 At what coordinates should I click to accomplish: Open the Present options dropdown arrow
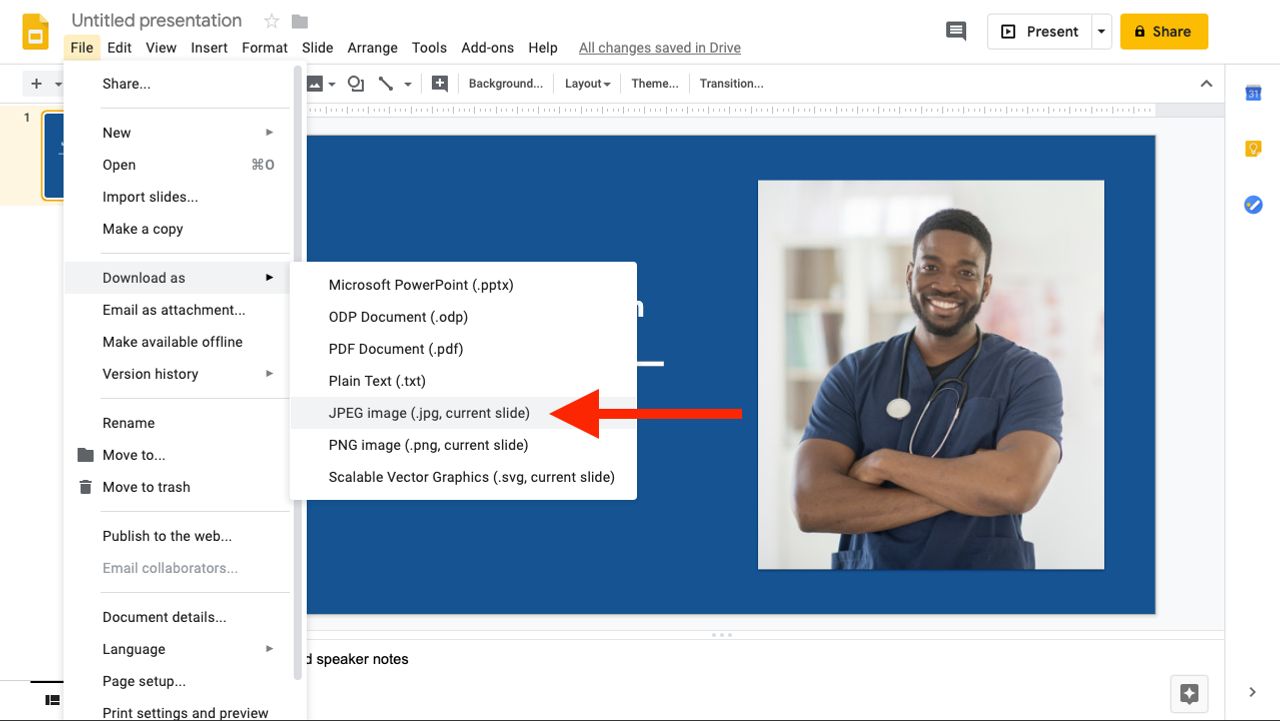(1101, 32)
